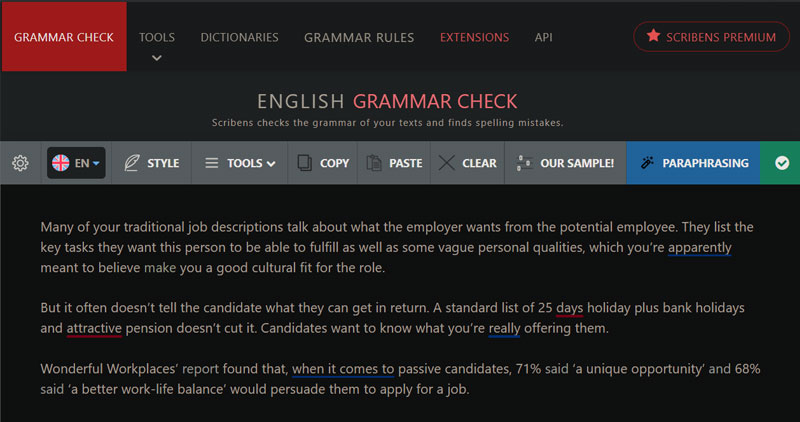Open the EN language flag dropdown
The image size is (800, 422).
(x=76, y=163)
